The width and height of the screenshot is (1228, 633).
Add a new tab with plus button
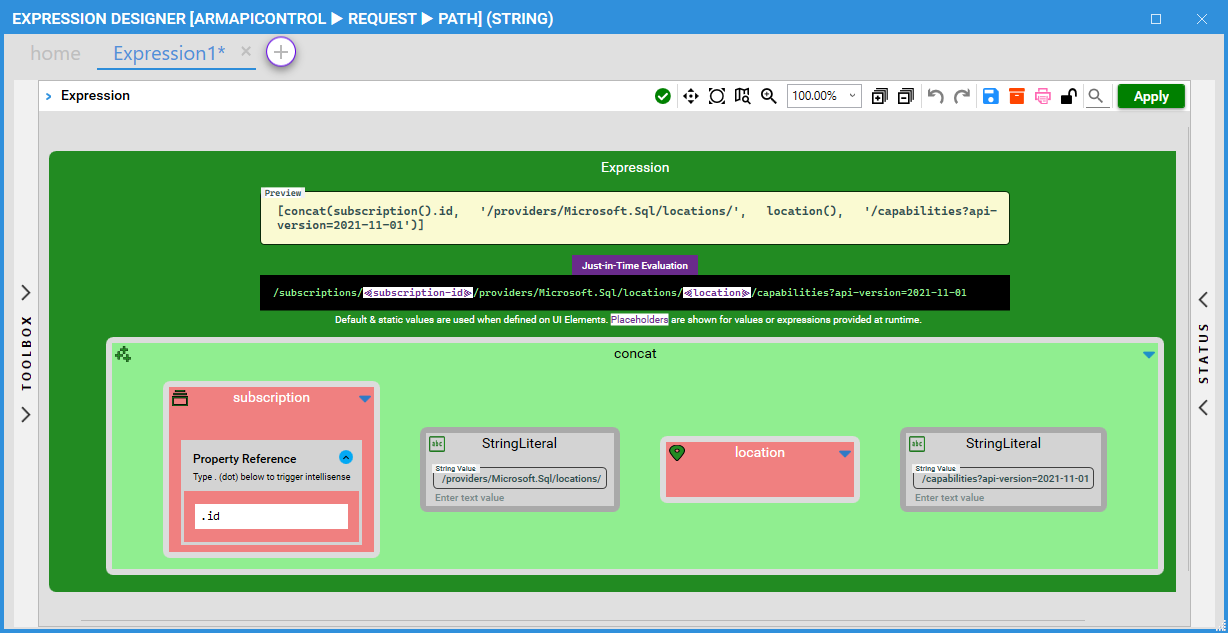point(281,52)
